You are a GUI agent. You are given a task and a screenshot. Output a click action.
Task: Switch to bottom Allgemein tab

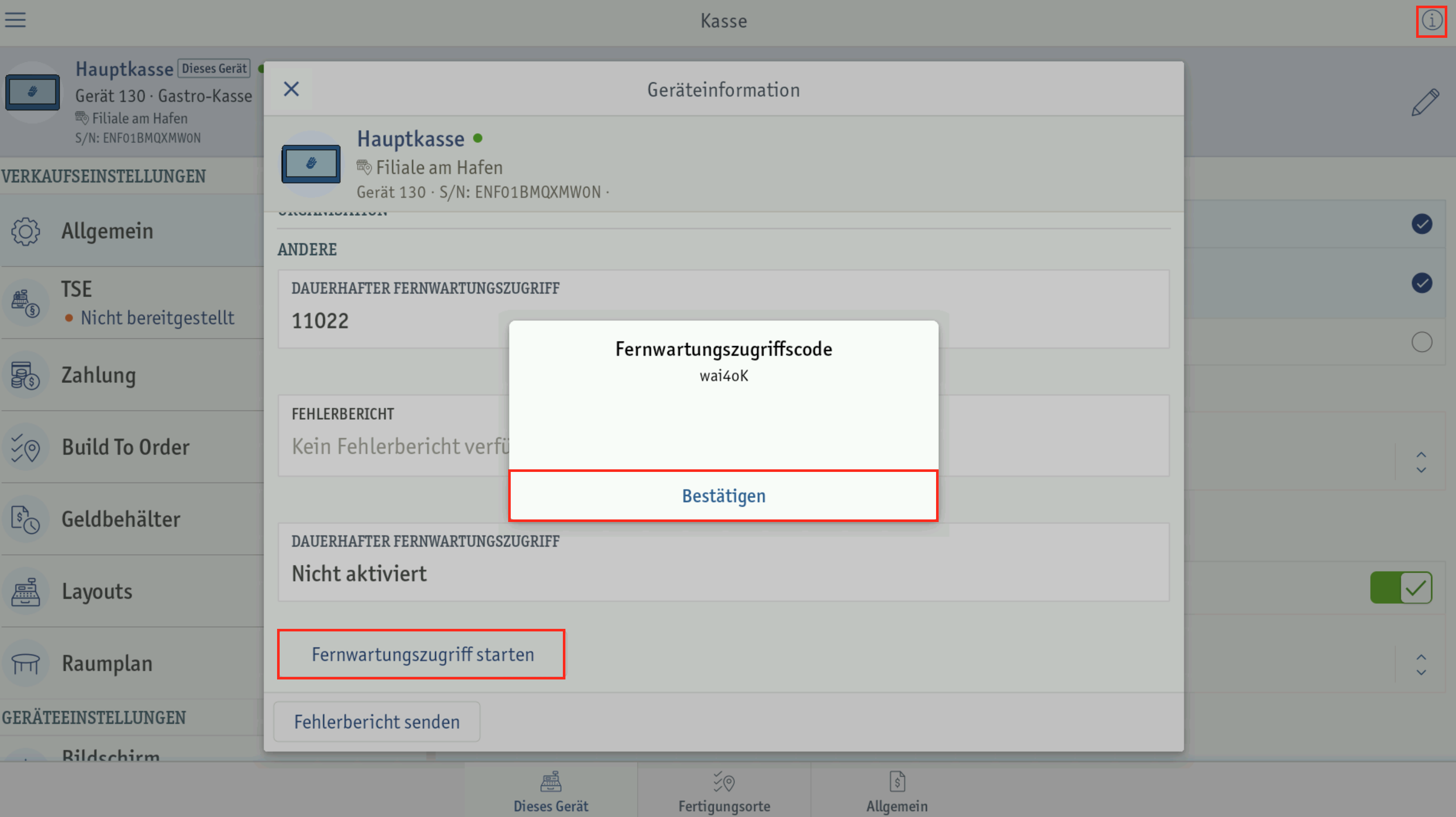click(897, 790)
